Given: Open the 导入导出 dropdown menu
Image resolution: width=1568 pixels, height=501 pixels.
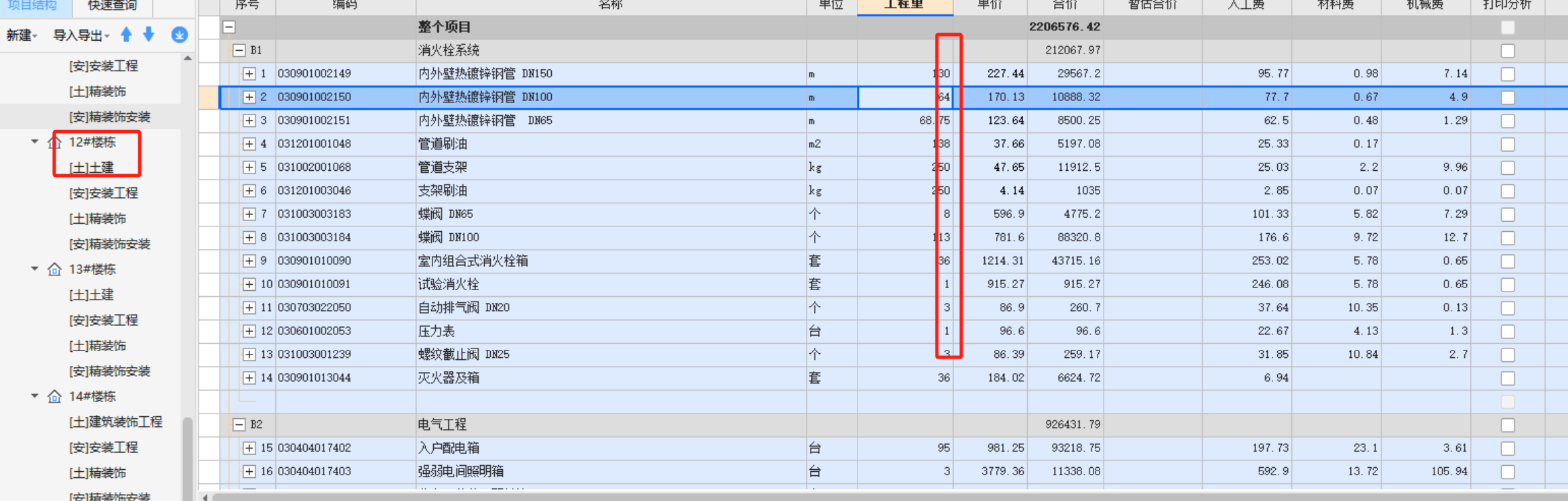Looking at the screenshot, I should tap(81, 35).
